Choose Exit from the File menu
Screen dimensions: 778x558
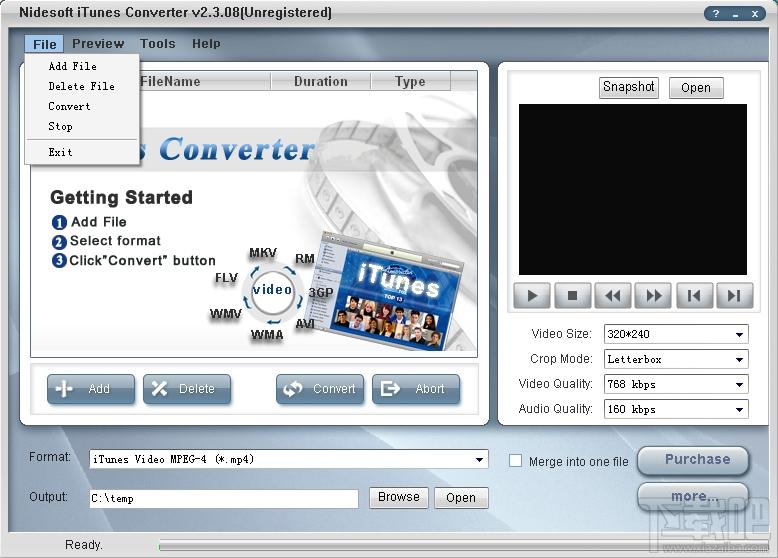coord(82,152)
